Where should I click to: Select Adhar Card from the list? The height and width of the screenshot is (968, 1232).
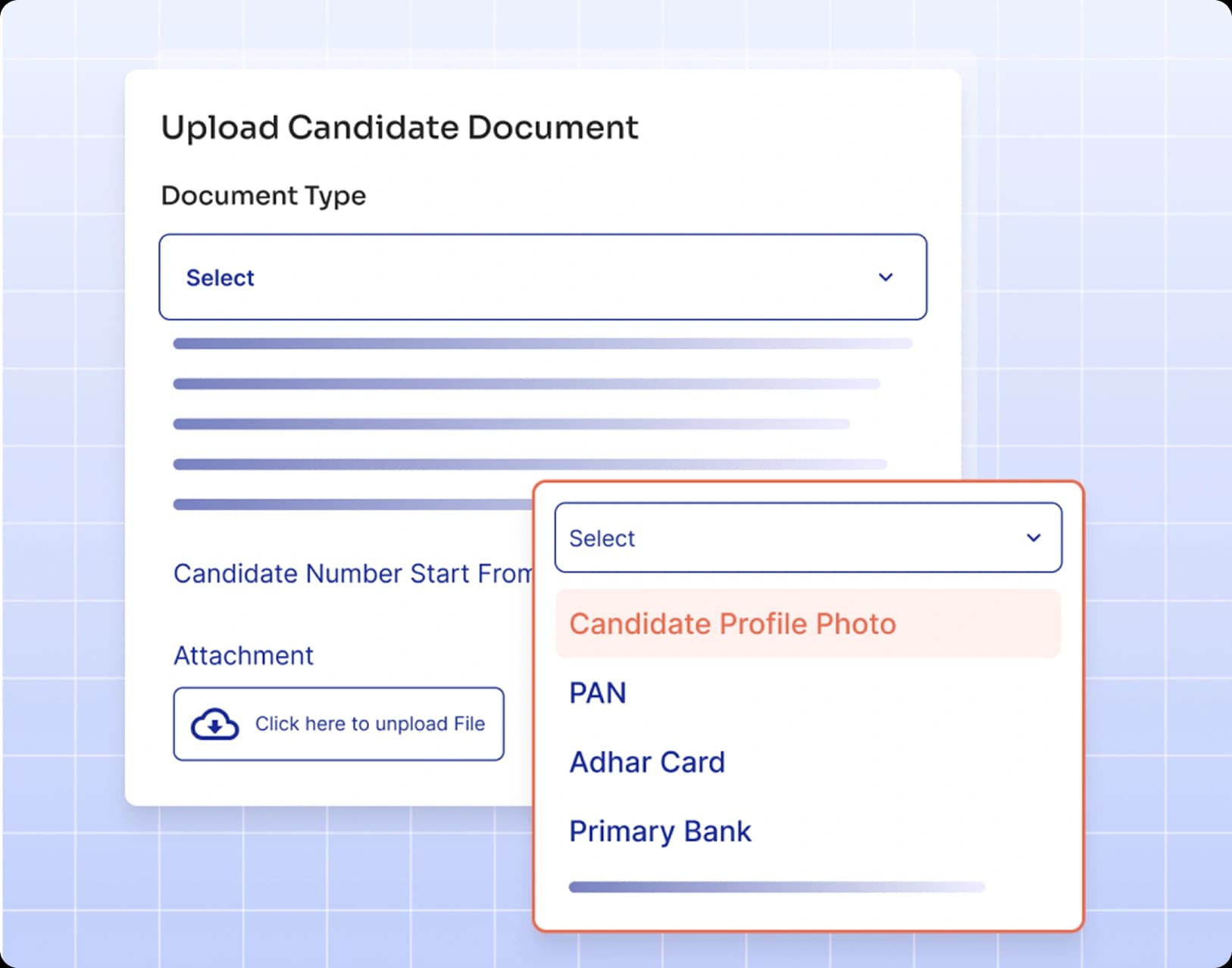point(648,762)
